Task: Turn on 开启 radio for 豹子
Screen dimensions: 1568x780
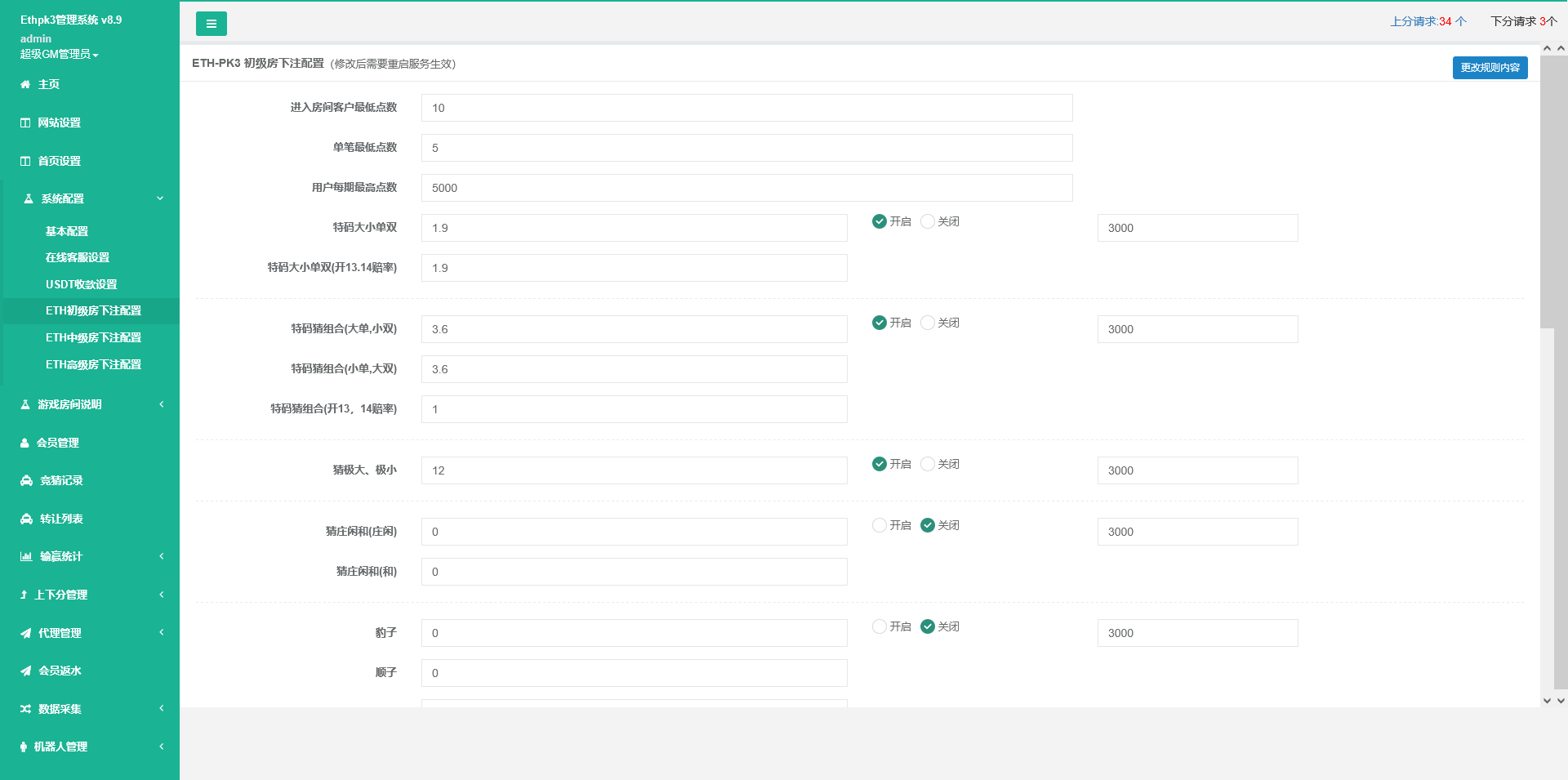Action: 880,626
